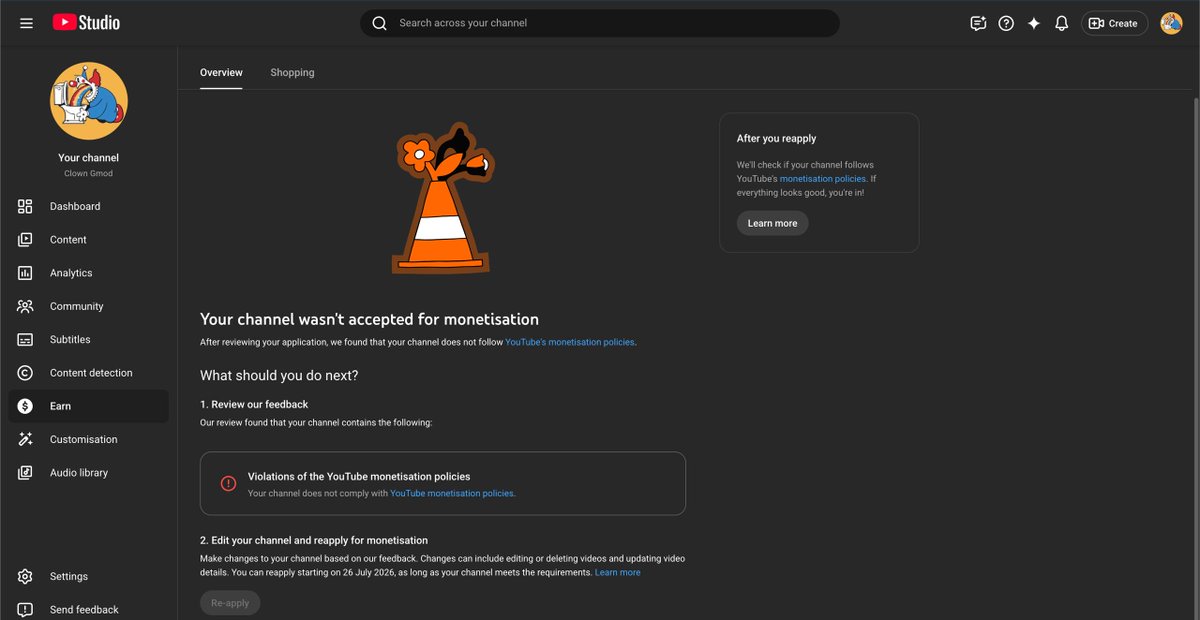Open "monetisation policies" link in After you reapply card

pos(823,179)
